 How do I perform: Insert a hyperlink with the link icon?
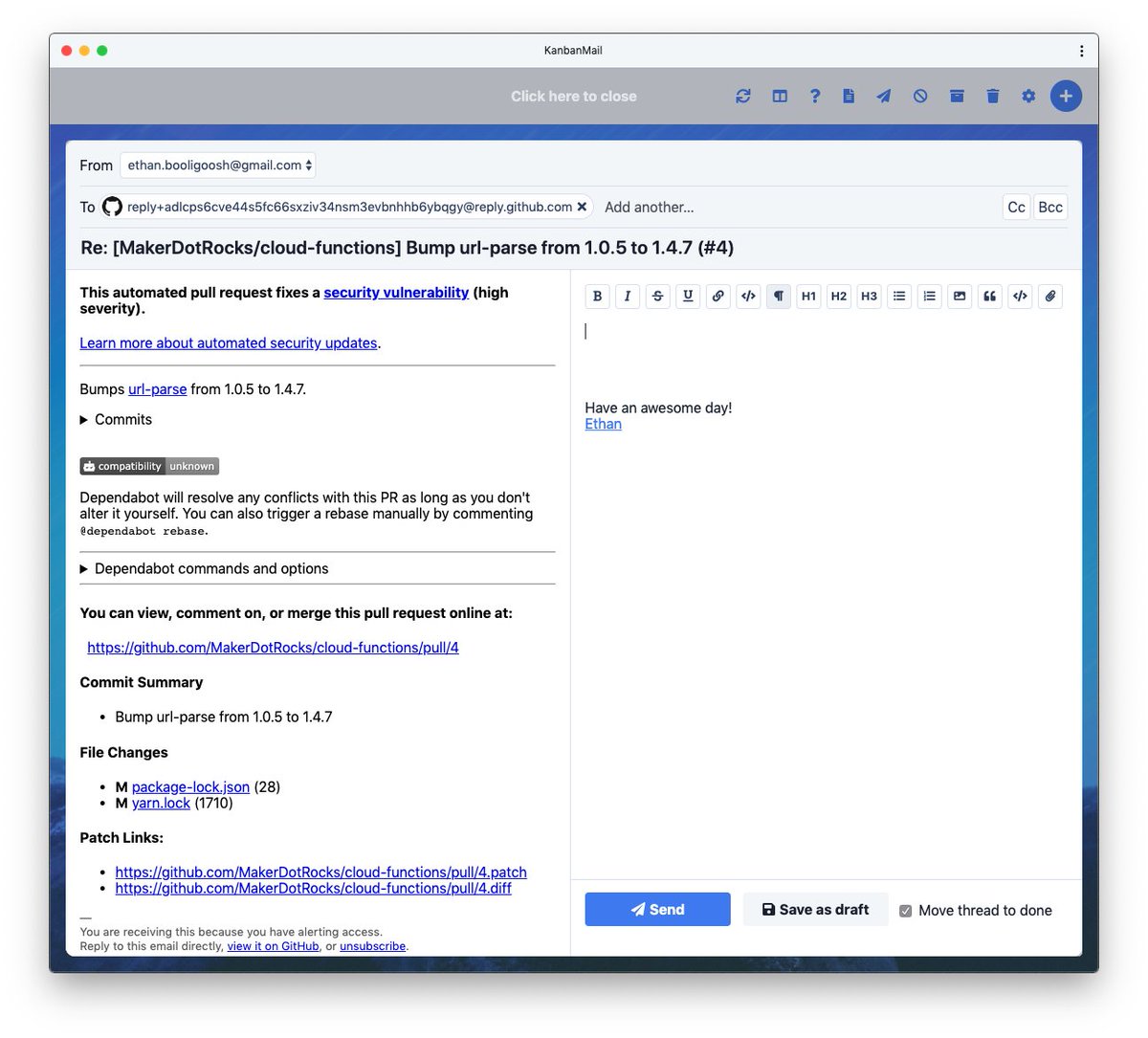[x=718, y=297]
